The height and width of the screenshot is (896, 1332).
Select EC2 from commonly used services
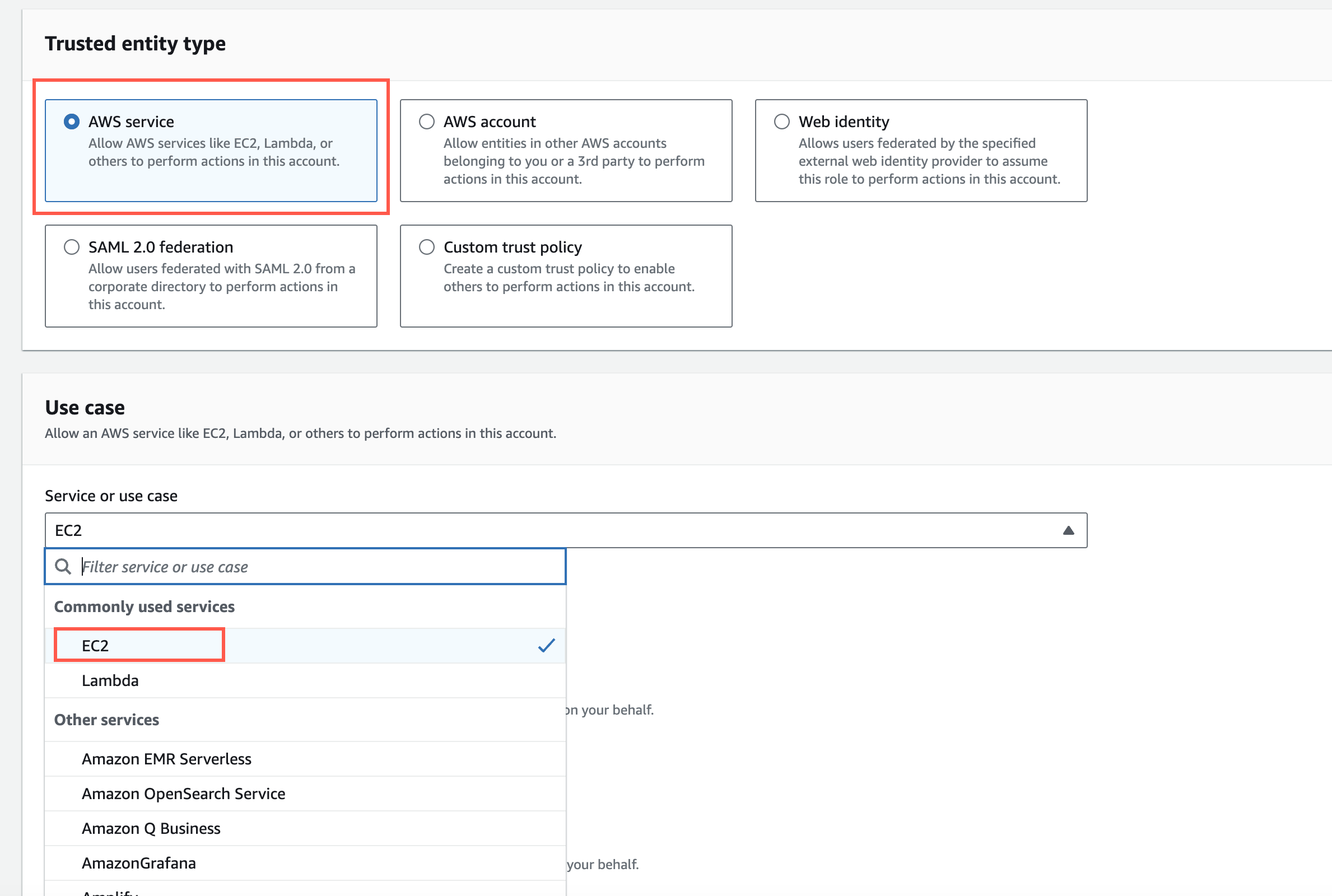(x=305, y=645)
